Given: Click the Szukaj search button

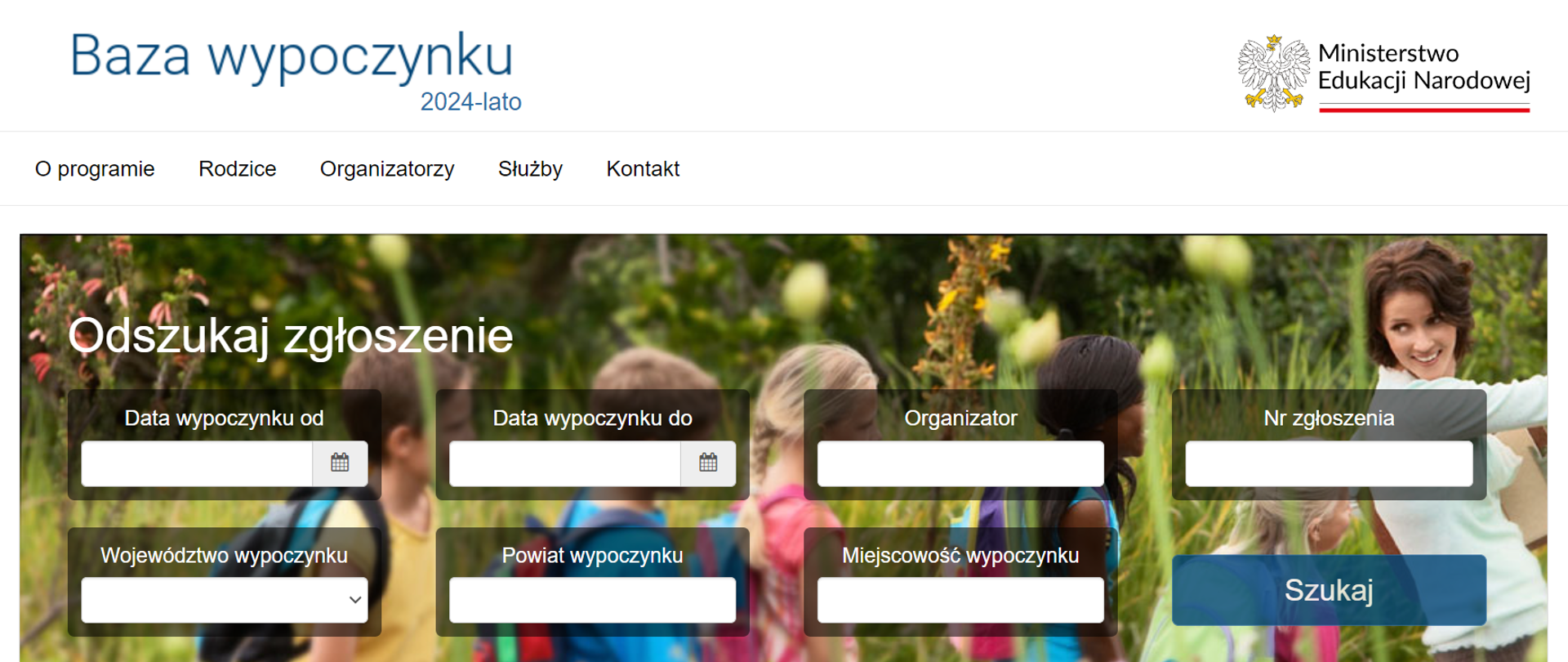Looking at the screenshot, I should click(x=1329, y=590).
